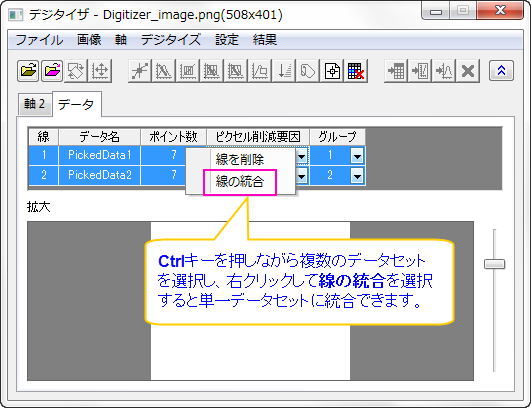Click the go to worksheet result icon

coord(396,71)
